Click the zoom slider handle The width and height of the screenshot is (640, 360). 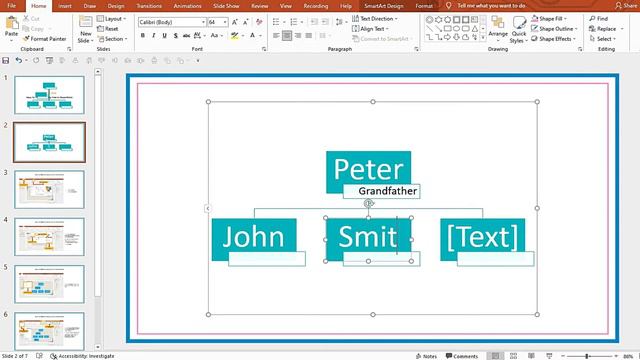point(587,356)
